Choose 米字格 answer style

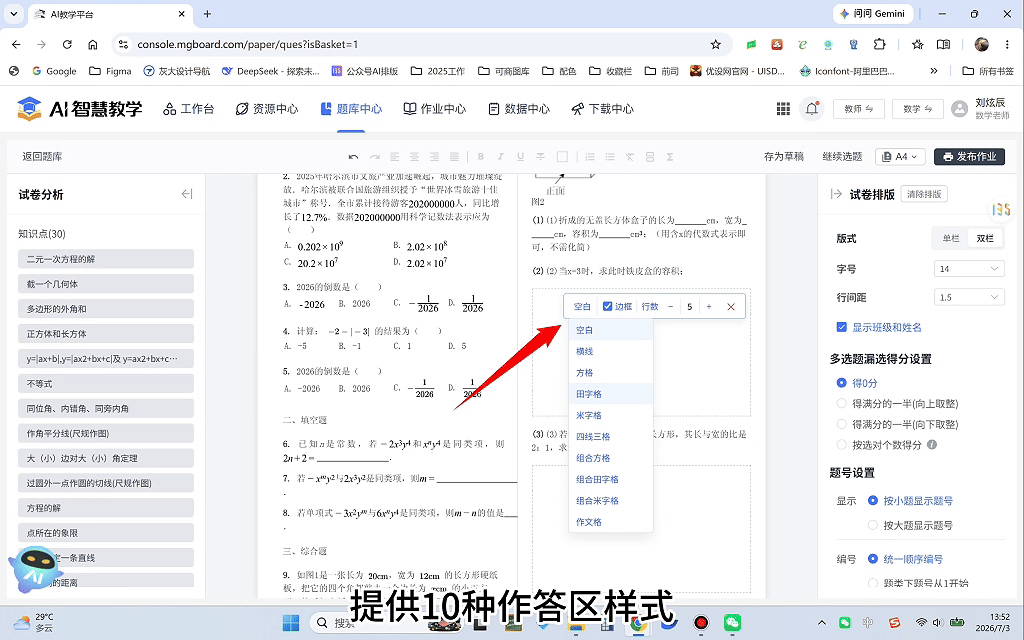(611, 415)
